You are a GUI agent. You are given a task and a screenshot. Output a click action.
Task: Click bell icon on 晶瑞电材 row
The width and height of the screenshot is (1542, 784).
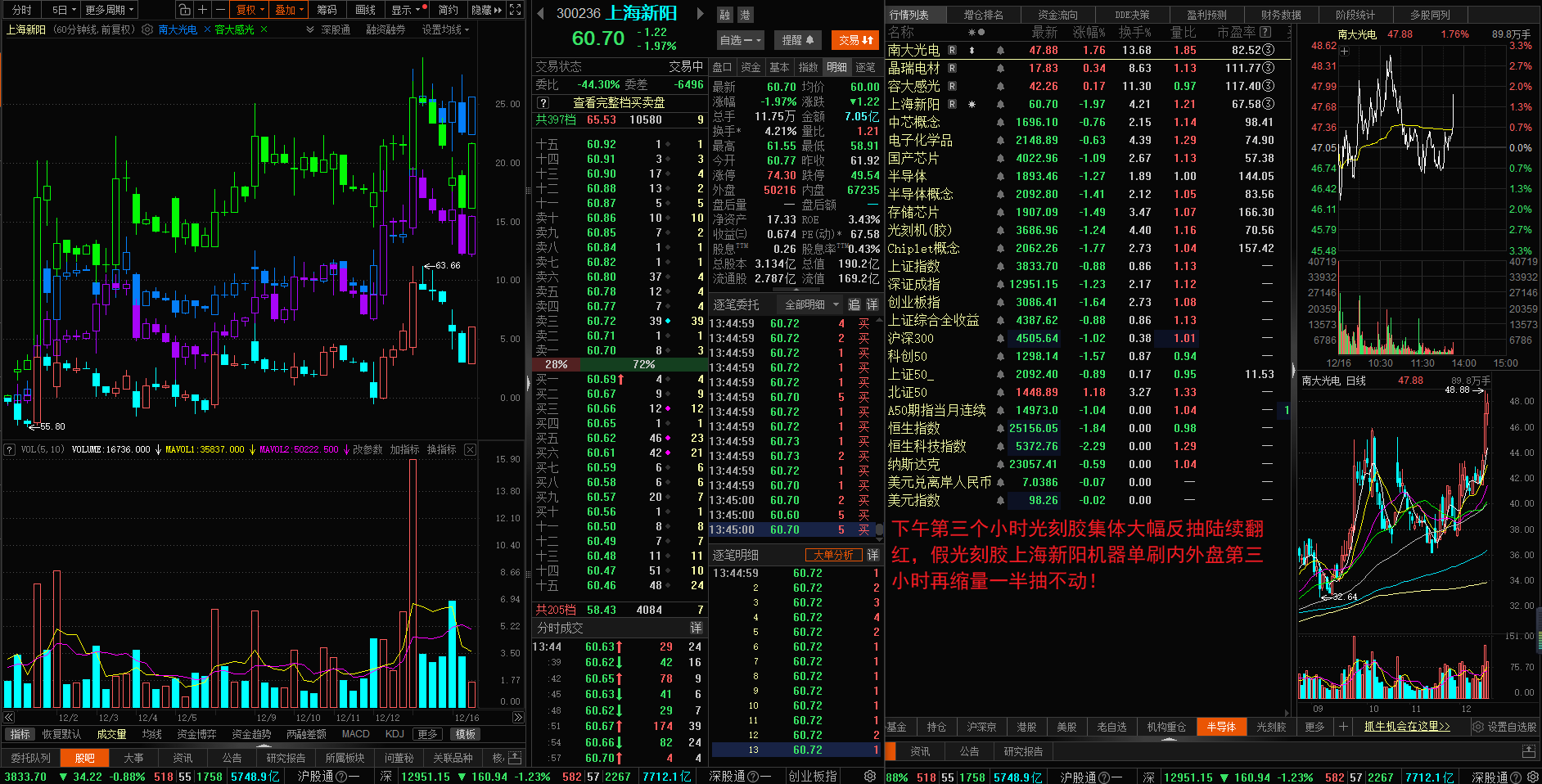point(1000,68)
